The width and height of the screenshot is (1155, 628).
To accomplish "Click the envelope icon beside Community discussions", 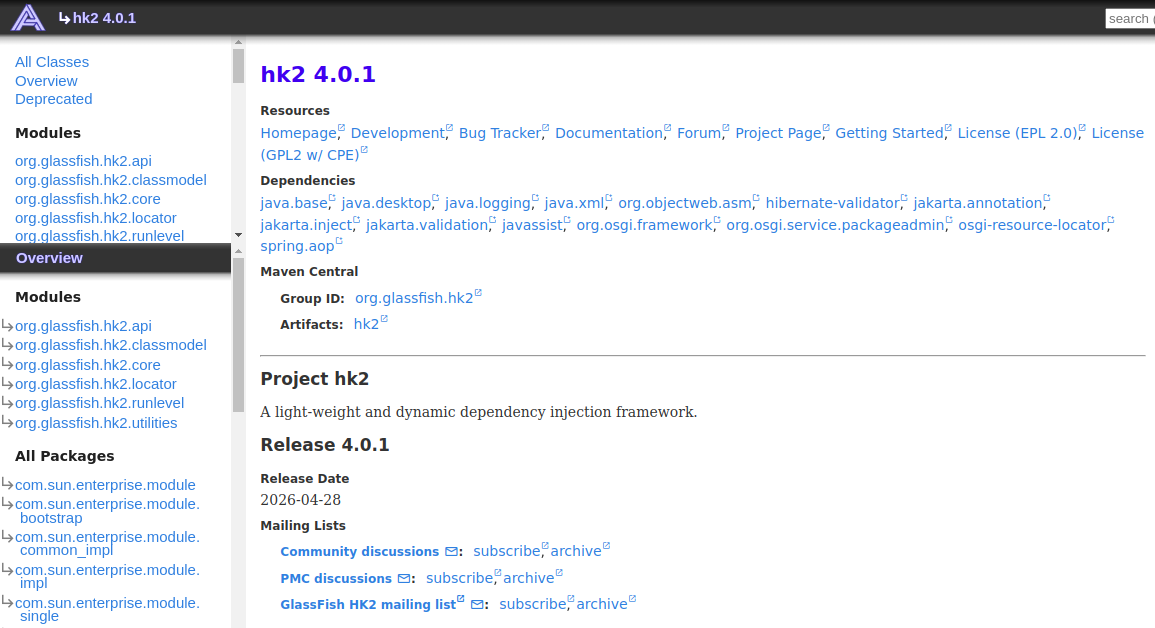I will pyautogui.click(x=452, y=551).
